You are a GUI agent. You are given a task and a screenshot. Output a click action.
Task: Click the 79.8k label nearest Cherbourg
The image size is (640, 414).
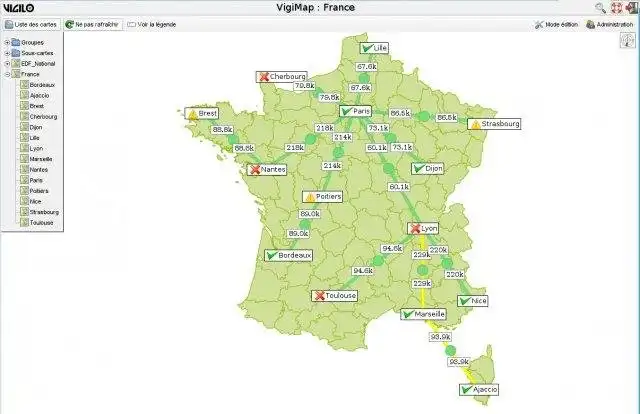(305, 86)
